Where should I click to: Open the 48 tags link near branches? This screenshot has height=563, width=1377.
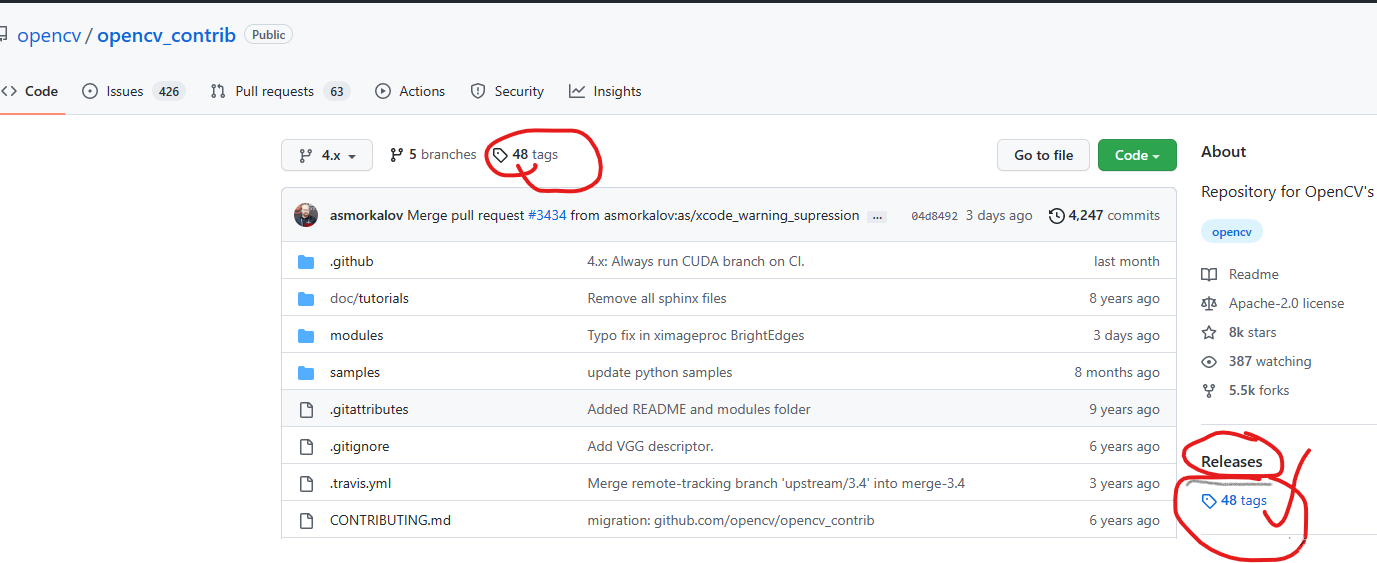pos(525,155)
